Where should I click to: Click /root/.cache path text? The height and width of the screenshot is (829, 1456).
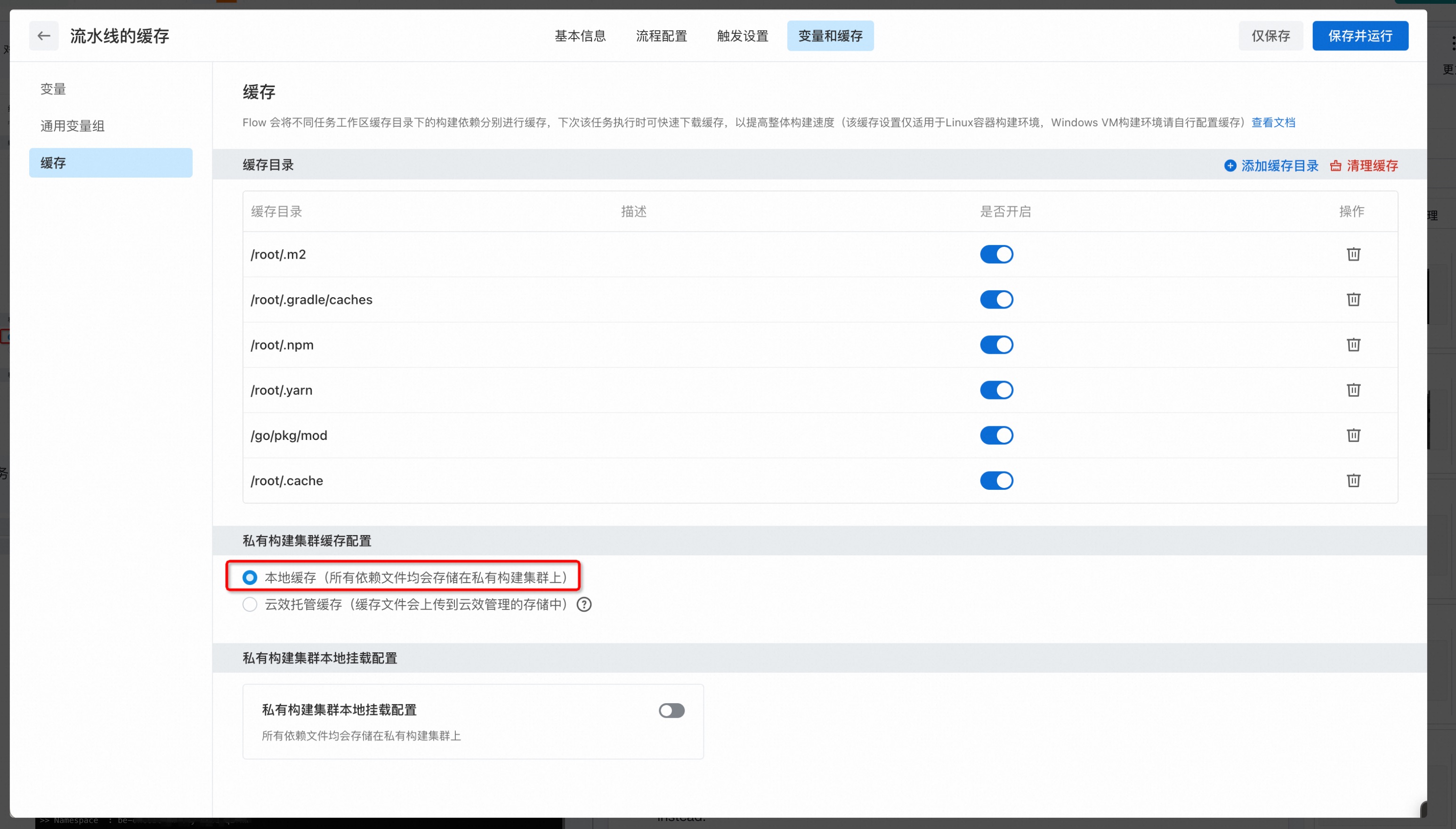click(x=286, y=480)
